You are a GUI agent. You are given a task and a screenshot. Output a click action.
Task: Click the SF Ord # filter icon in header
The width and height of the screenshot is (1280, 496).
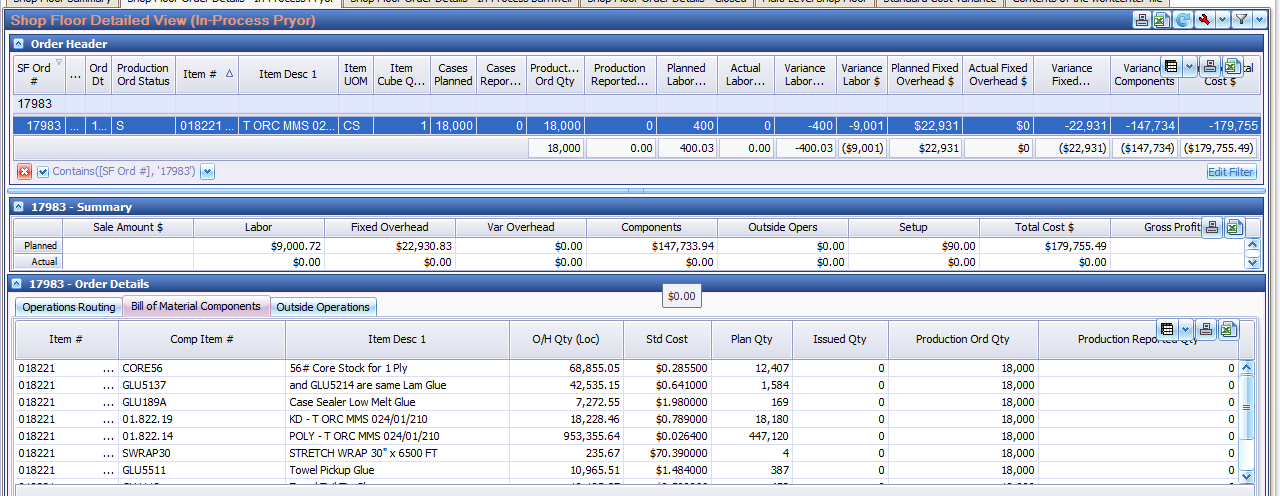[x=58, y=62]
